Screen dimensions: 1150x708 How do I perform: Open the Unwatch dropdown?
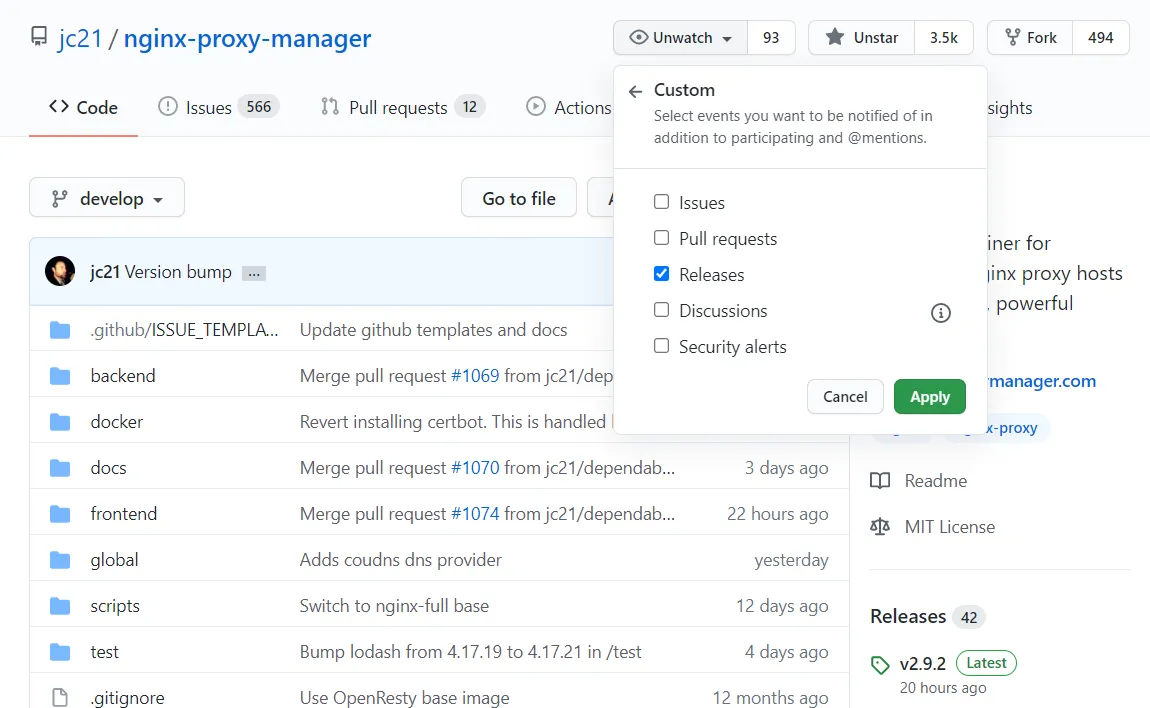681,37
